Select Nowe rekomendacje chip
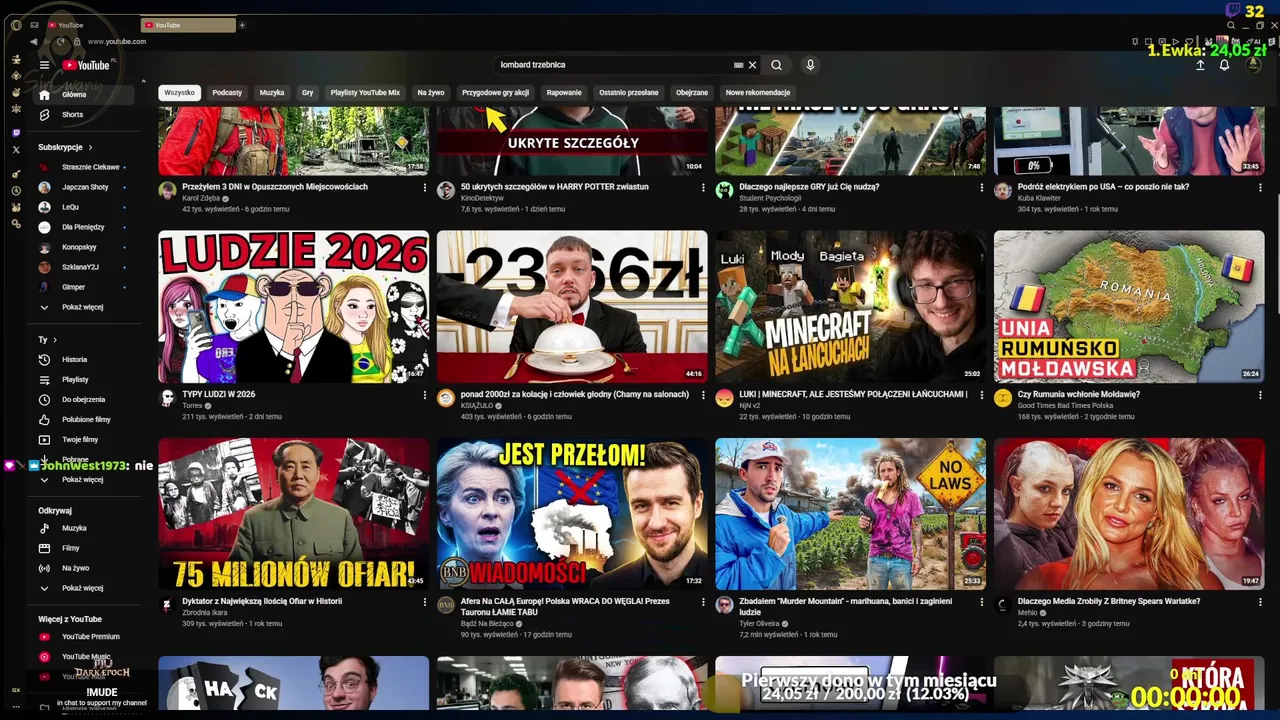 pyautogui.click(x=758, y=93)
